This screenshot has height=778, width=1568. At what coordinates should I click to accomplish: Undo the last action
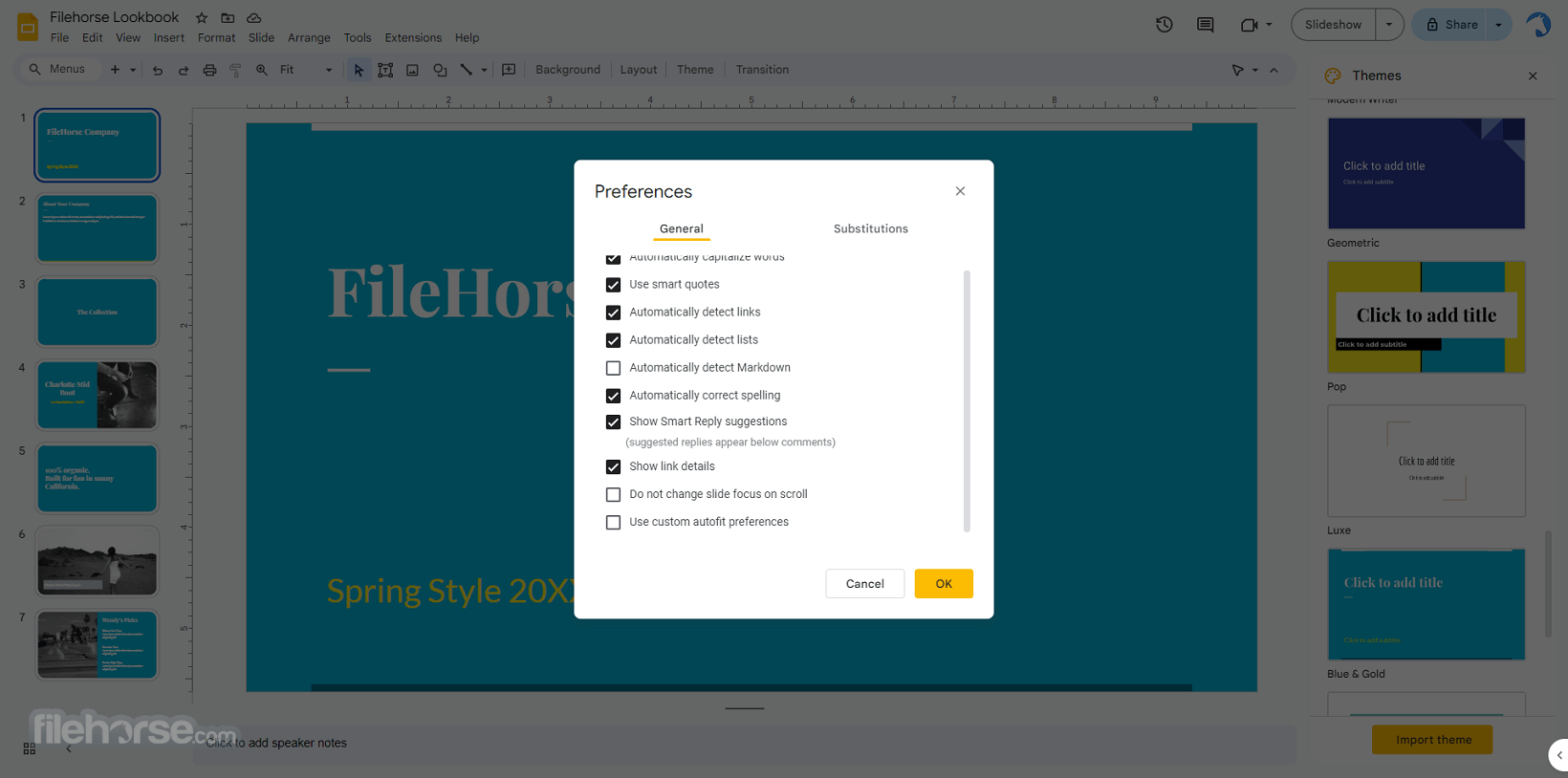pyautogui.click(x=158, y=70)
